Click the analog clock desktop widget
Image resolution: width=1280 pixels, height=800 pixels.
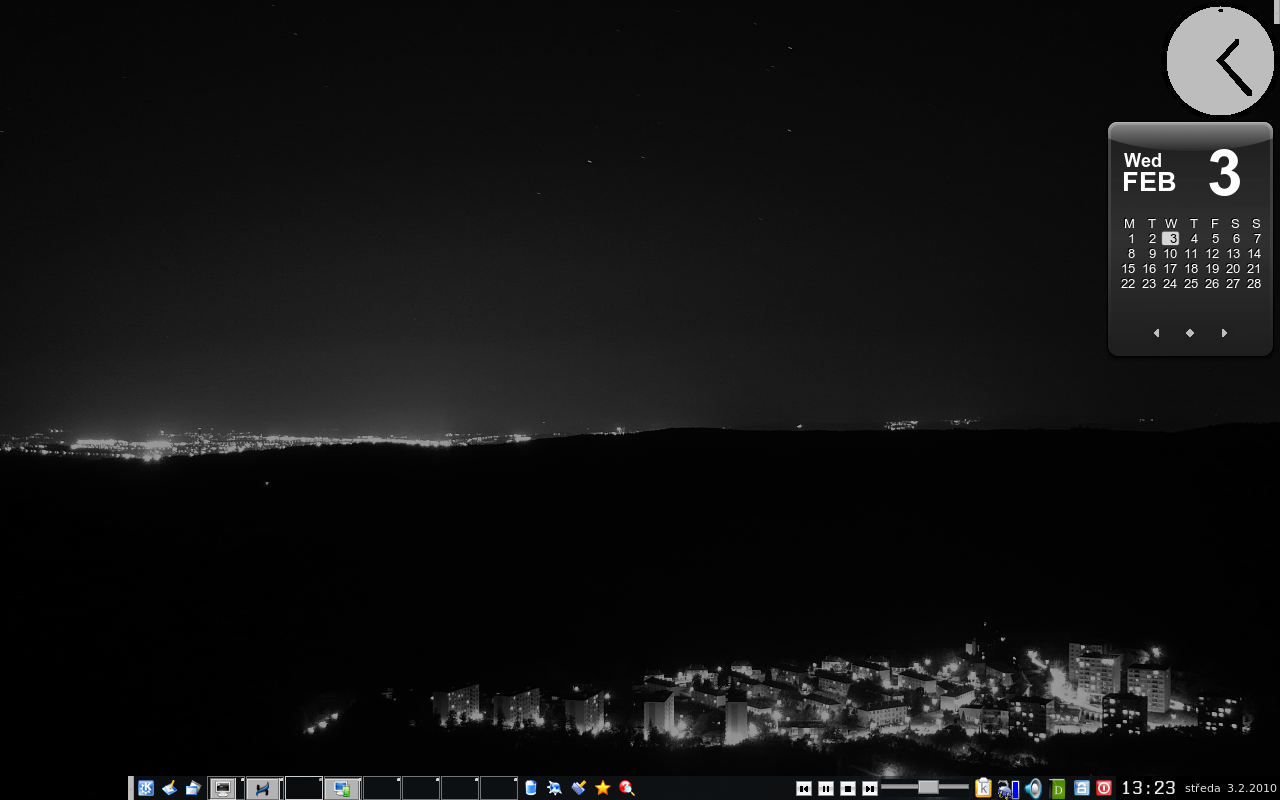1220,61
